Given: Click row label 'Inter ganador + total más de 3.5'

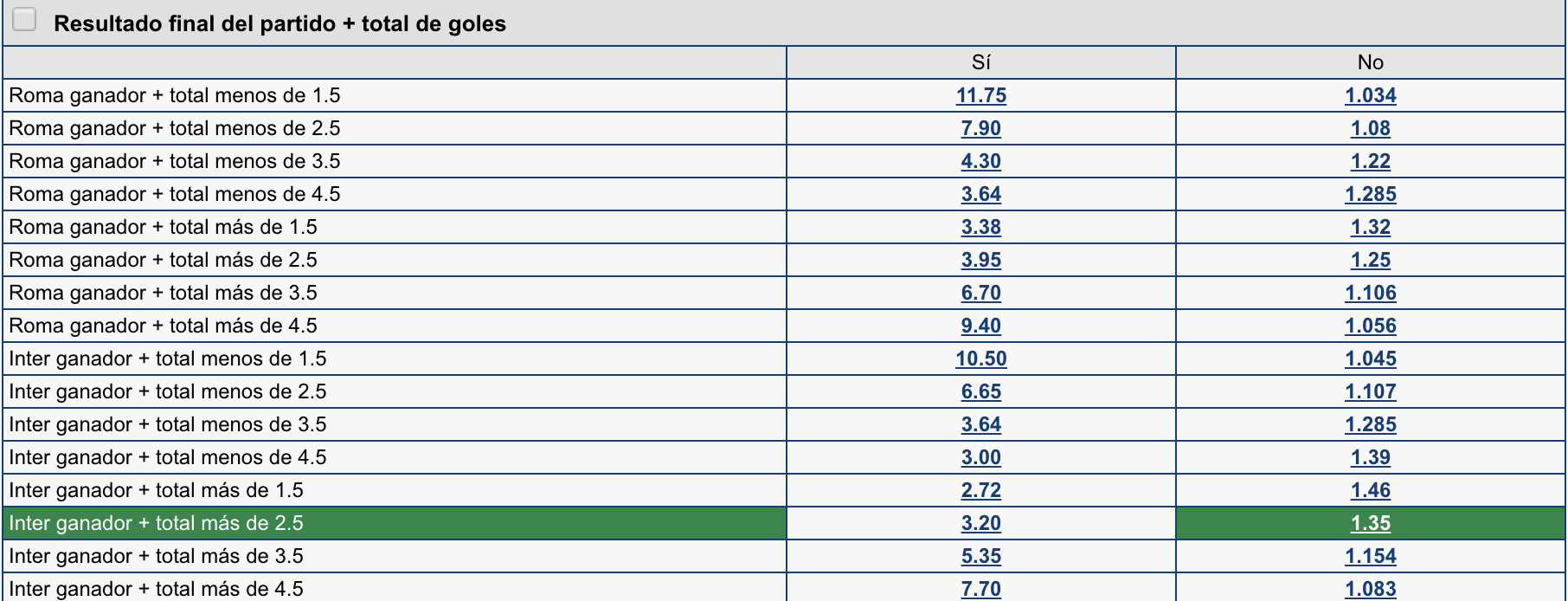Looking at the screenshot, I should (x=156, y=556).
